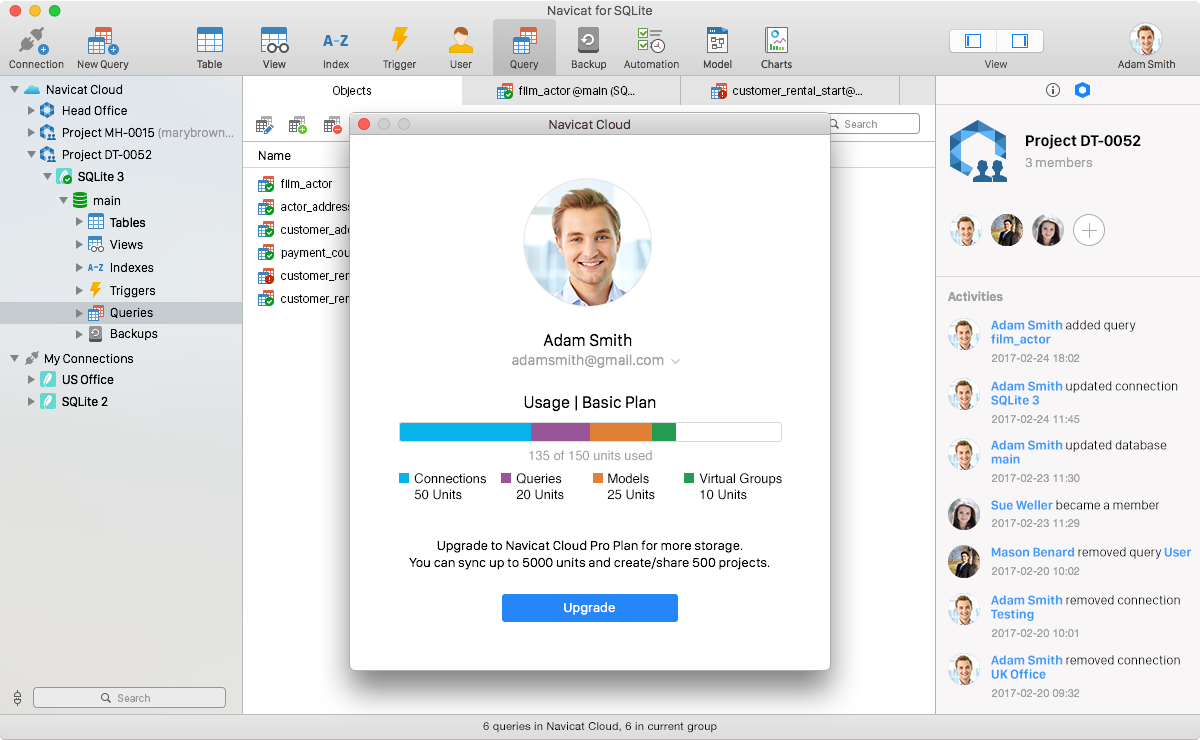Open Index objects in toolbar
Viewport: 1200px width, 740px height.
pos(336,48)
